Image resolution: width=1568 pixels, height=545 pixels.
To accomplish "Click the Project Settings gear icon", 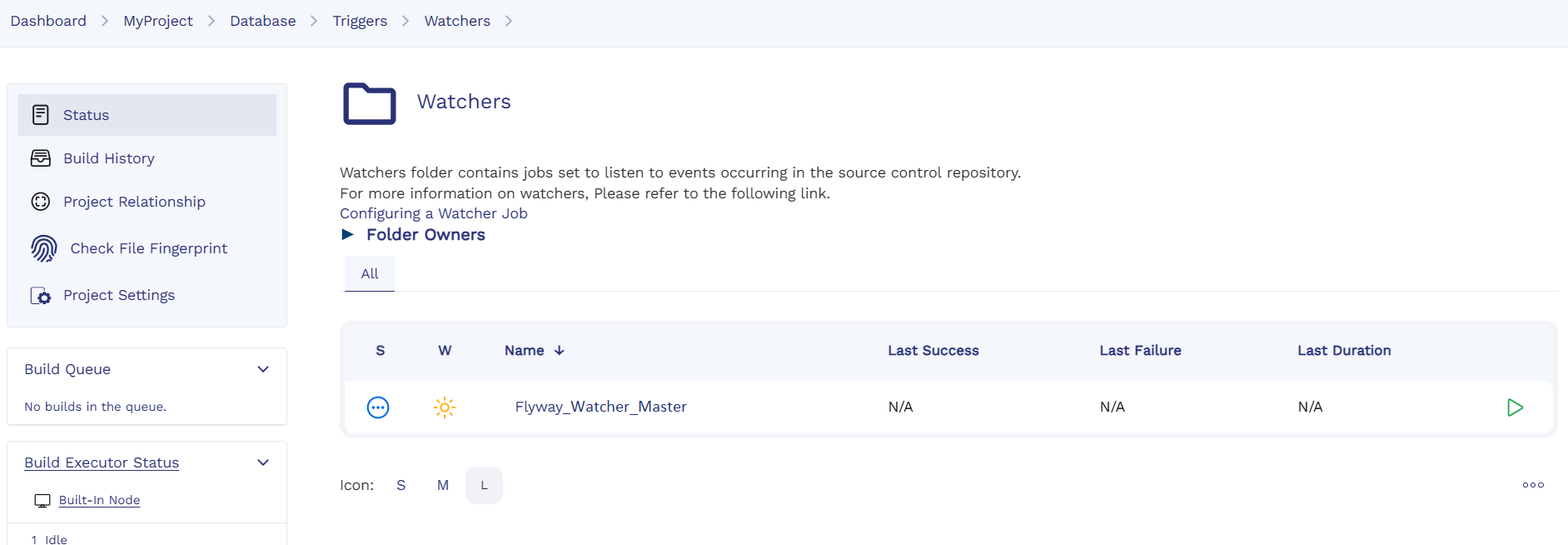I will [x=41, y=296].
